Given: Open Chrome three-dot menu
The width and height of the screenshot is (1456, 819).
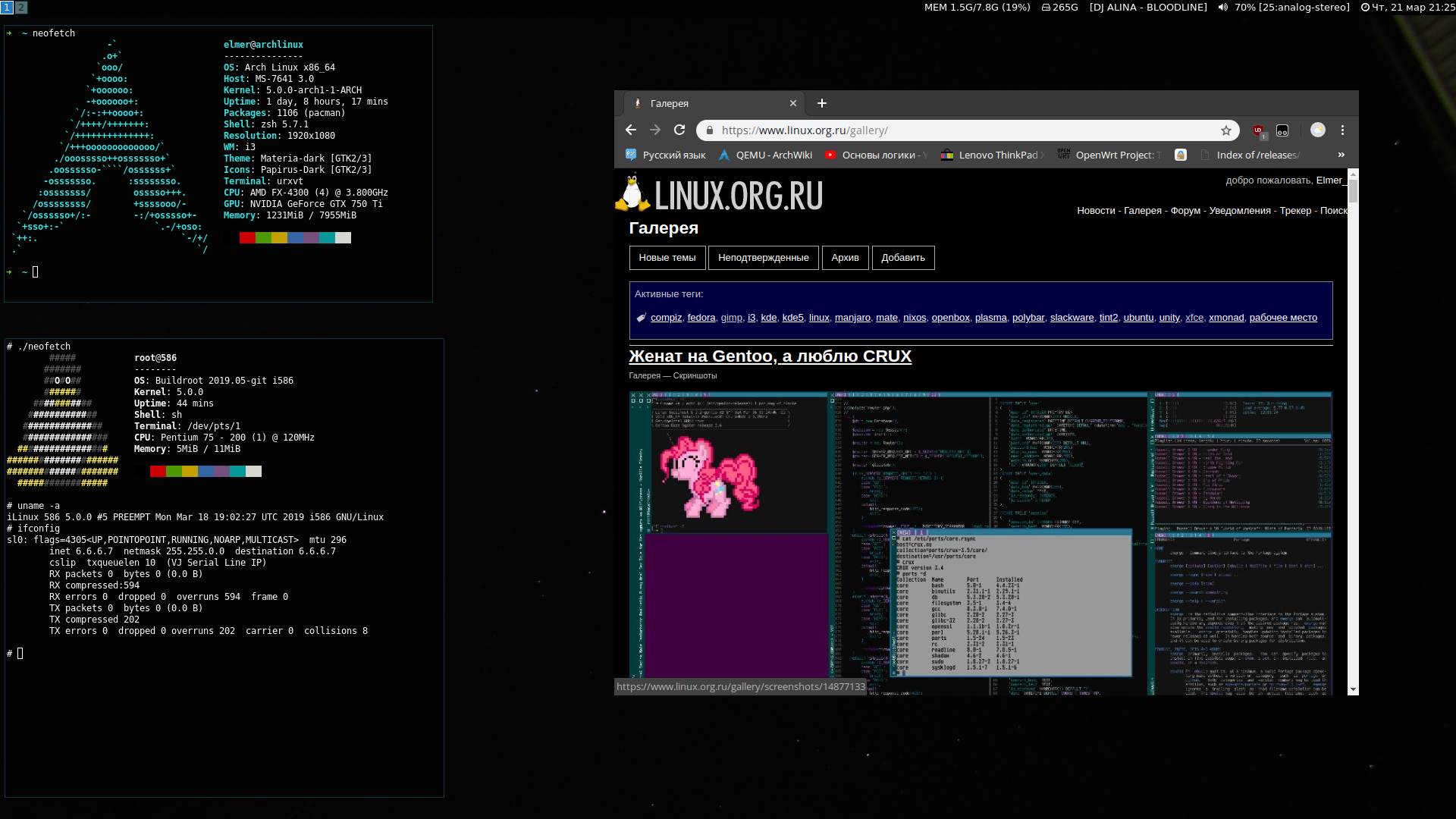Looking at the screenshot, I should pyautogui.click(x=1342, y=130).
